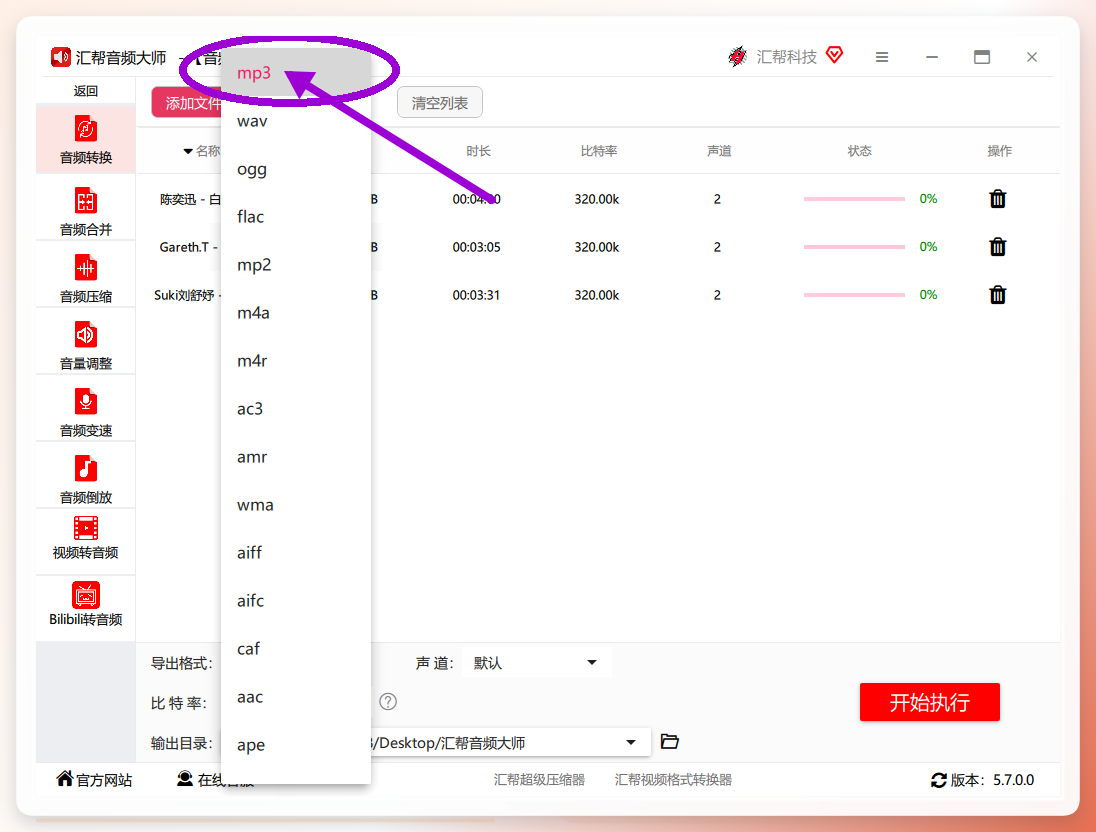Browse output folder with folder icon

click(670, 742)
